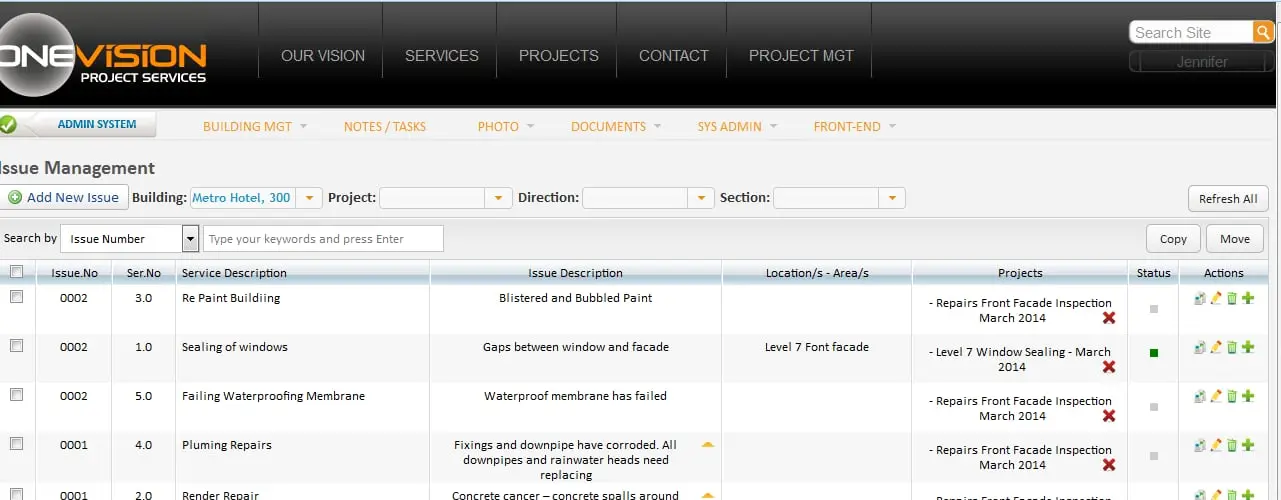
Task: Delete the Re Paint Building issue via trash icon
Action: pos(1232,298)
